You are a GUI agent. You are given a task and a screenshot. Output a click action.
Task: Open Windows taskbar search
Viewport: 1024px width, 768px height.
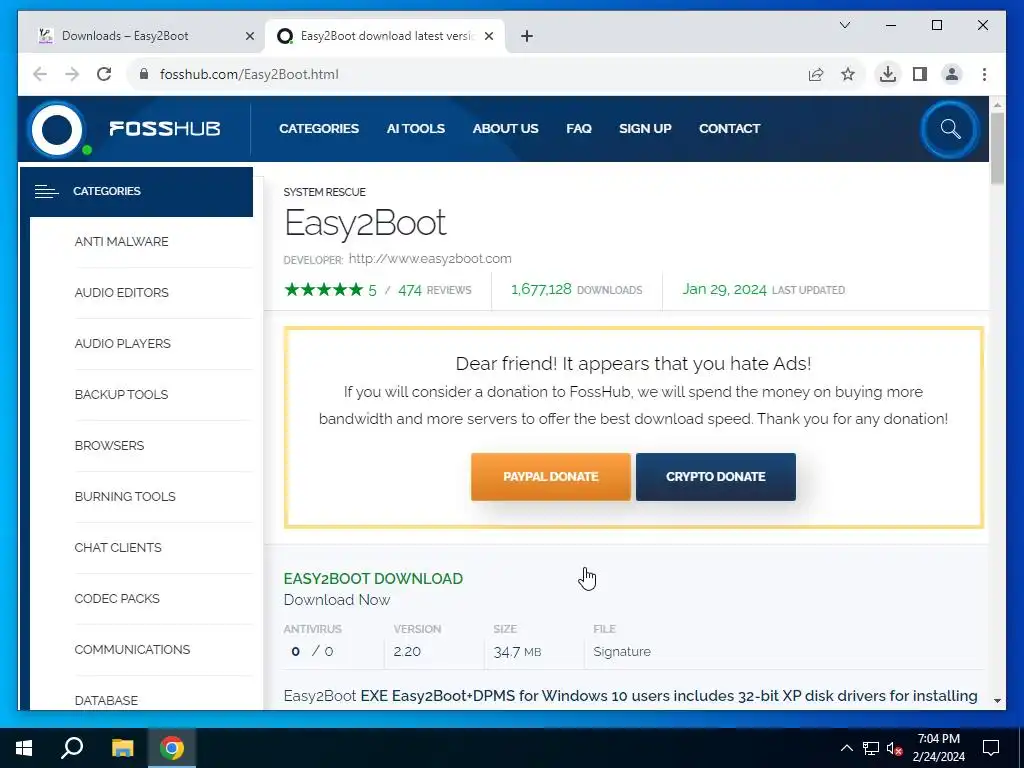tap(72, 748)
